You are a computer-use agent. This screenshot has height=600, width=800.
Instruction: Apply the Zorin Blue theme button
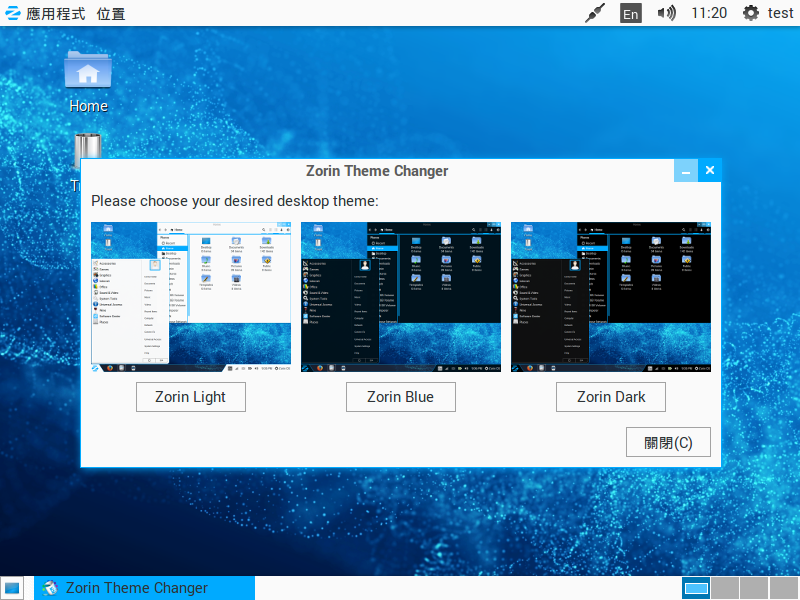pos(401,397)
